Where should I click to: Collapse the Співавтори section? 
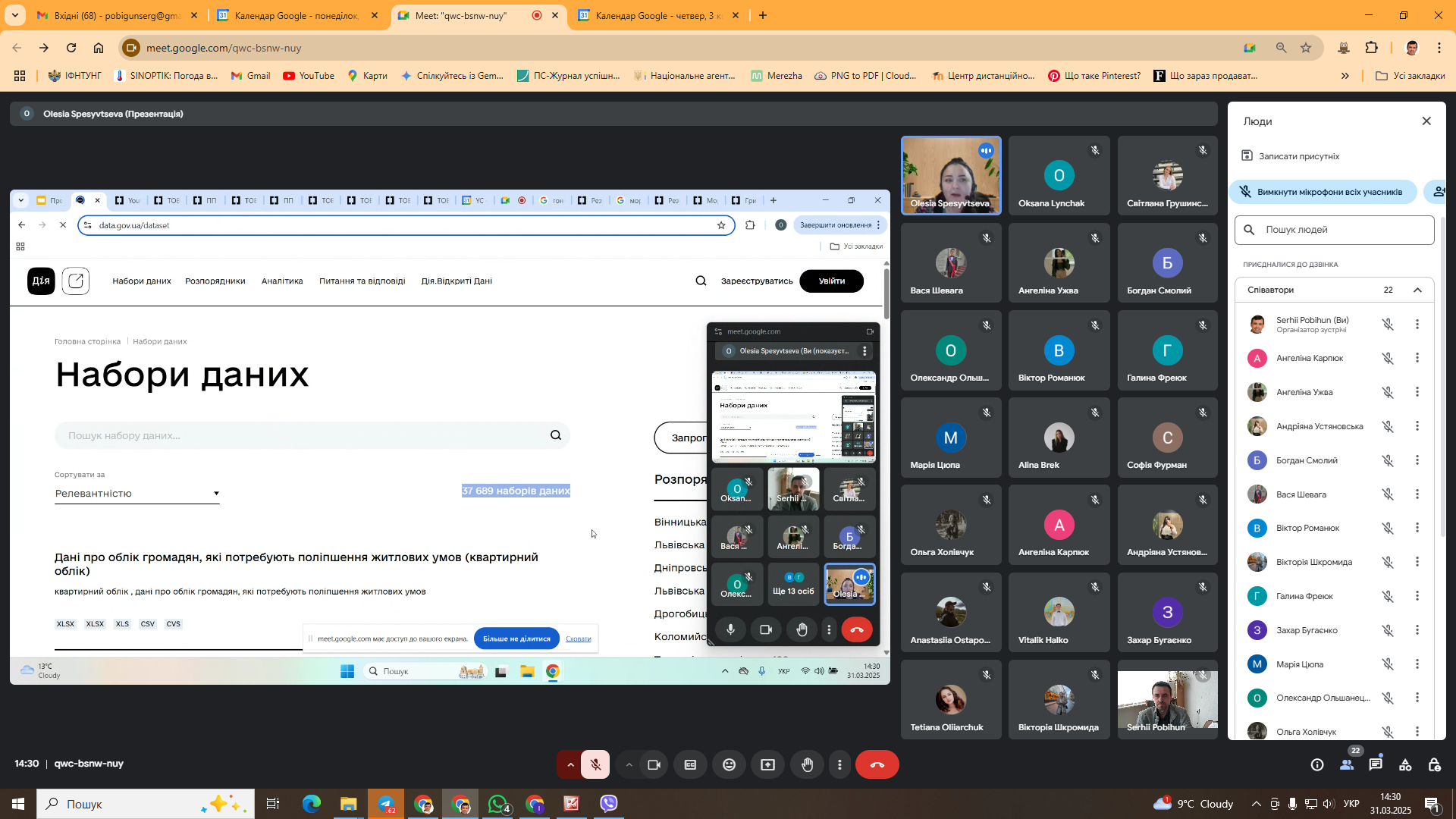(1417, 290)
